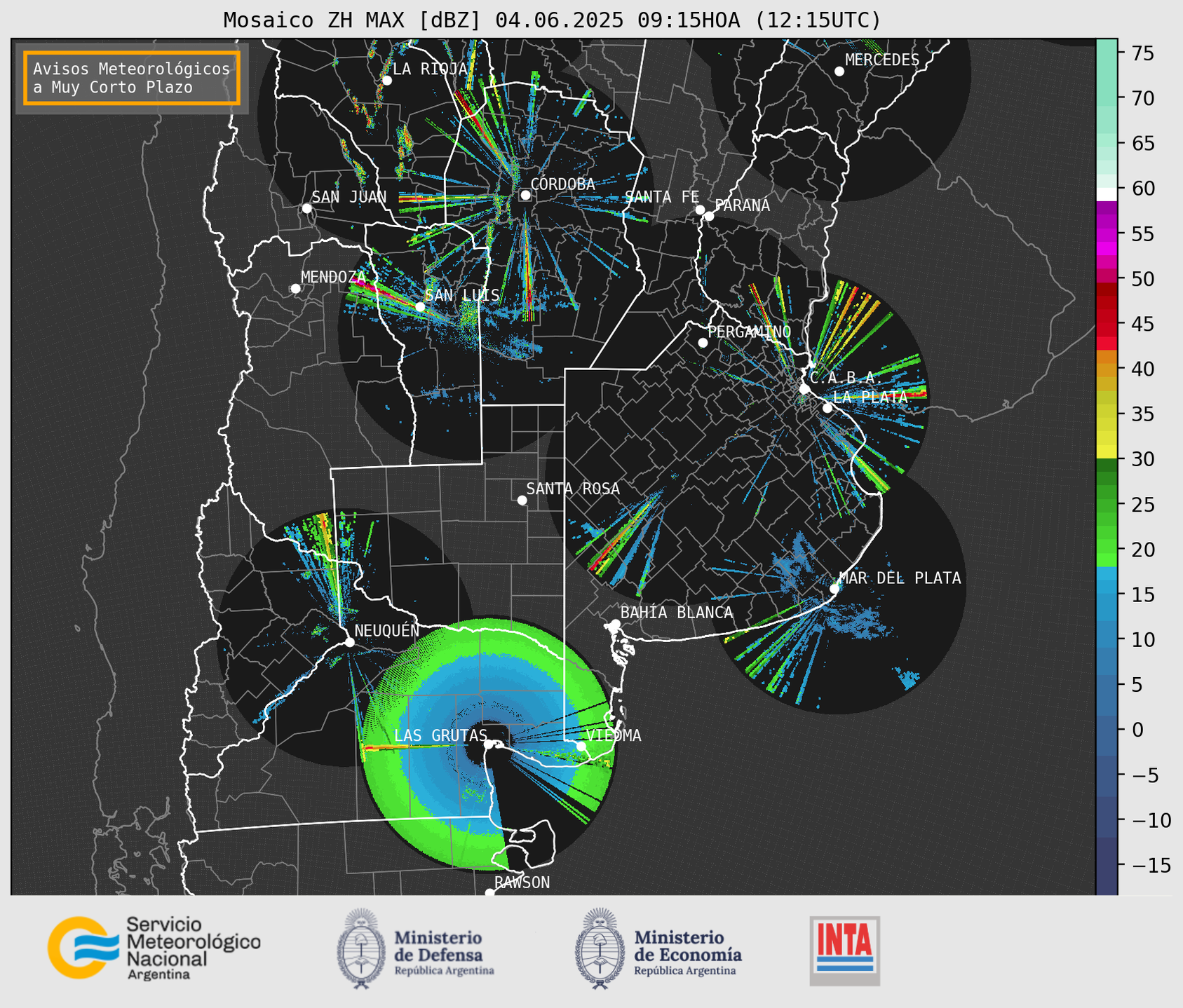This screenshot has height=1008, width=1183.
Task: Click the colorbar tick label 0
Action: pos(1137,730)
